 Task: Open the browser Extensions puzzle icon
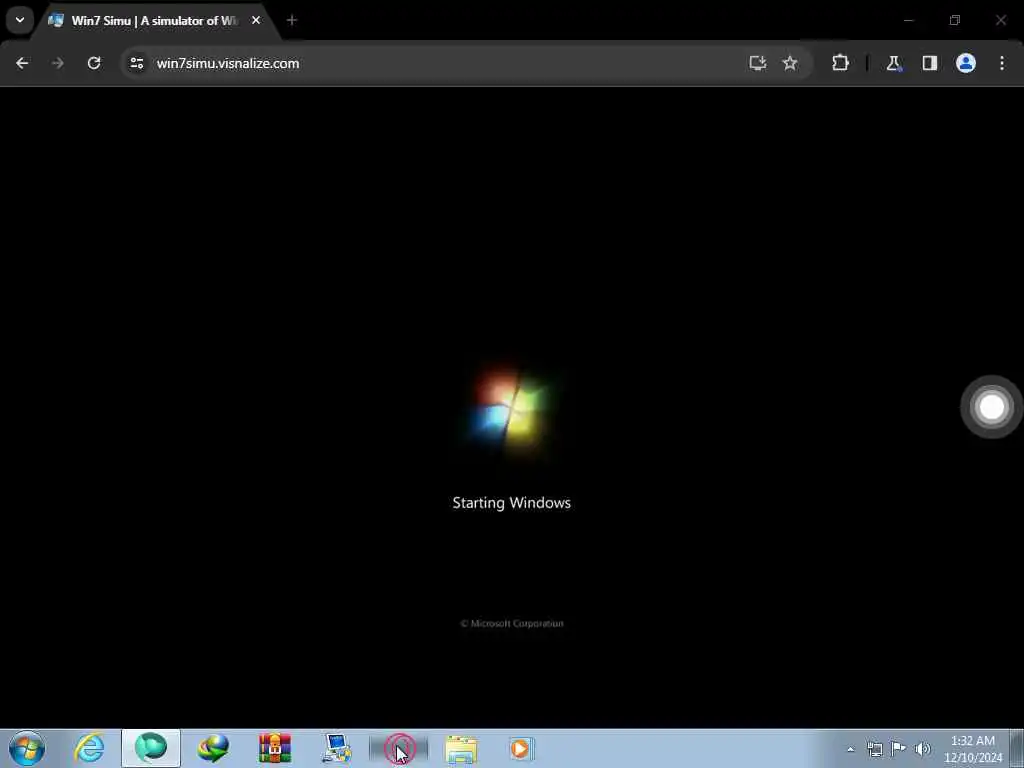[840, 63]
